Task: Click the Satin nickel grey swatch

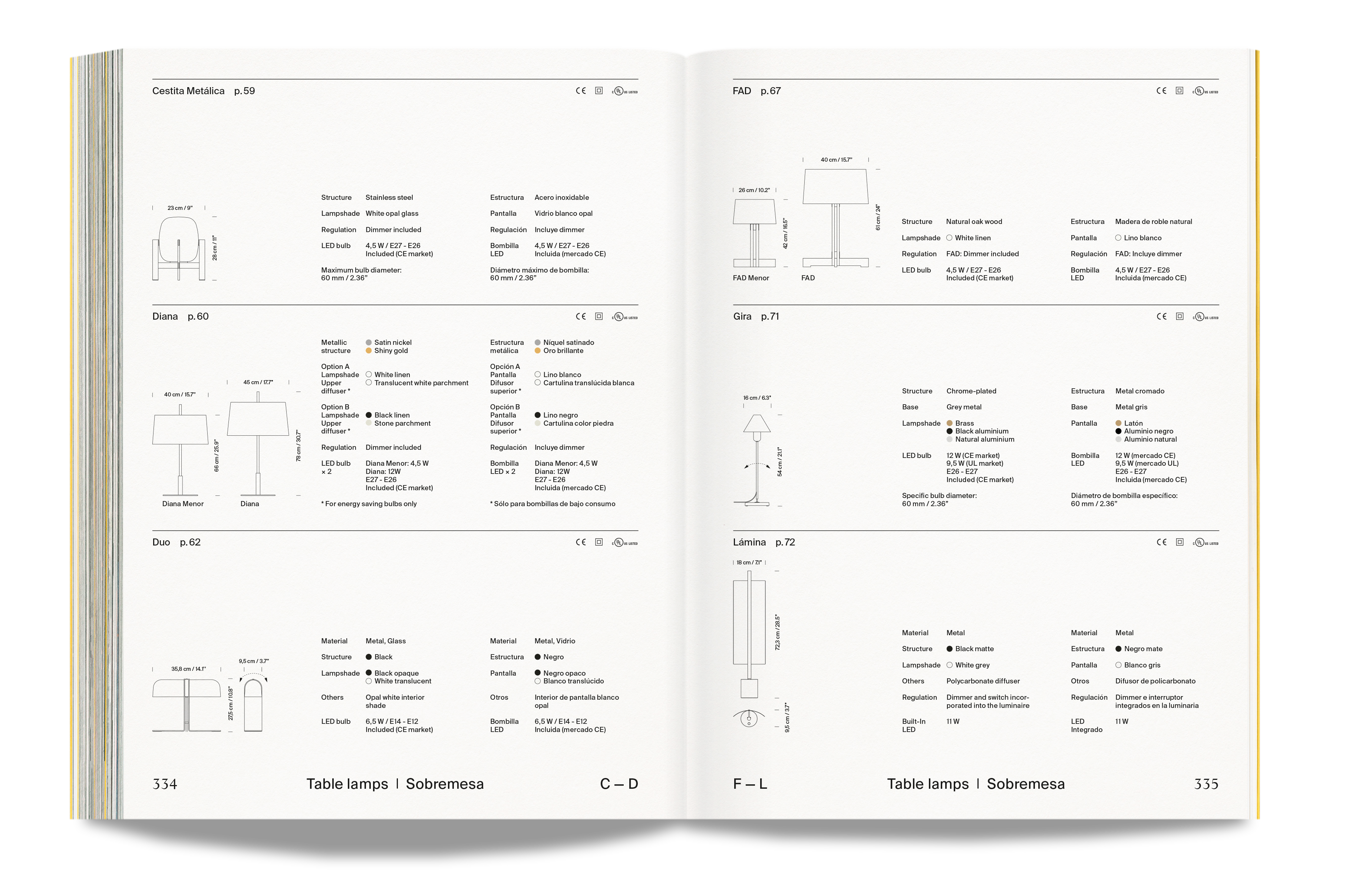Action: click(369, 342)
